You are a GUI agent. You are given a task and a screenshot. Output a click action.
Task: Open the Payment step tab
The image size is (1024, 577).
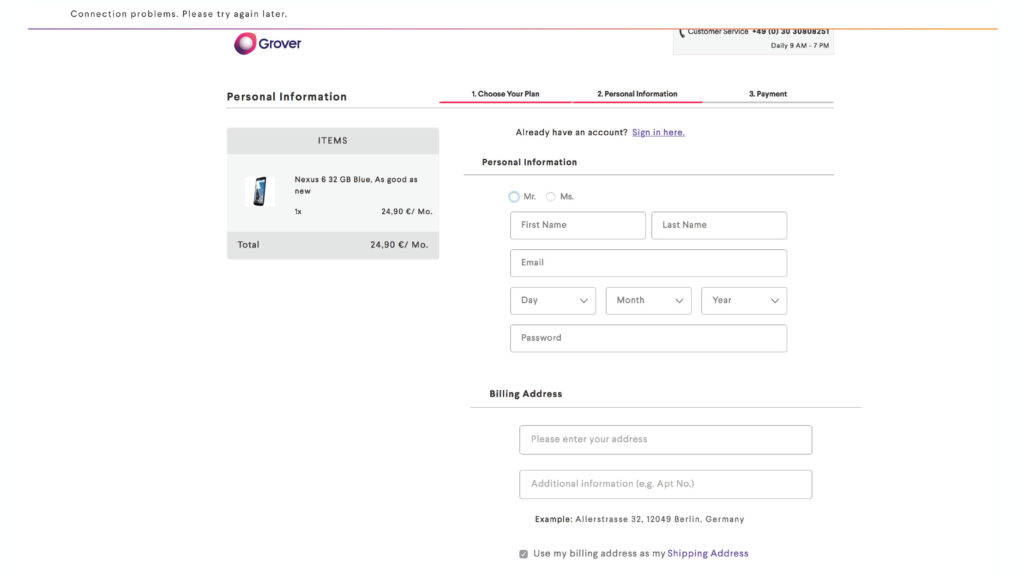768,94
